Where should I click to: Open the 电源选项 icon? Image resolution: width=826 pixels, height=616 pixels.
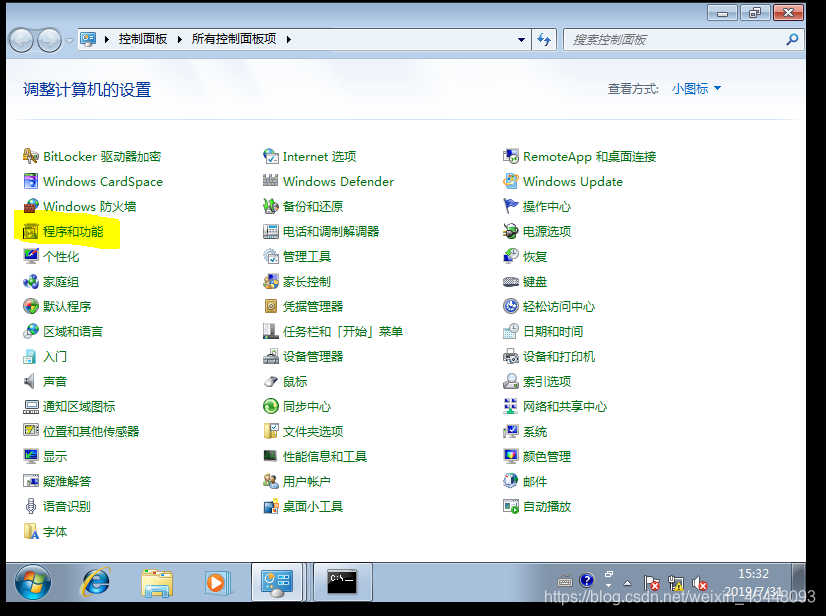pyautogui.click(x=510, y=231)
